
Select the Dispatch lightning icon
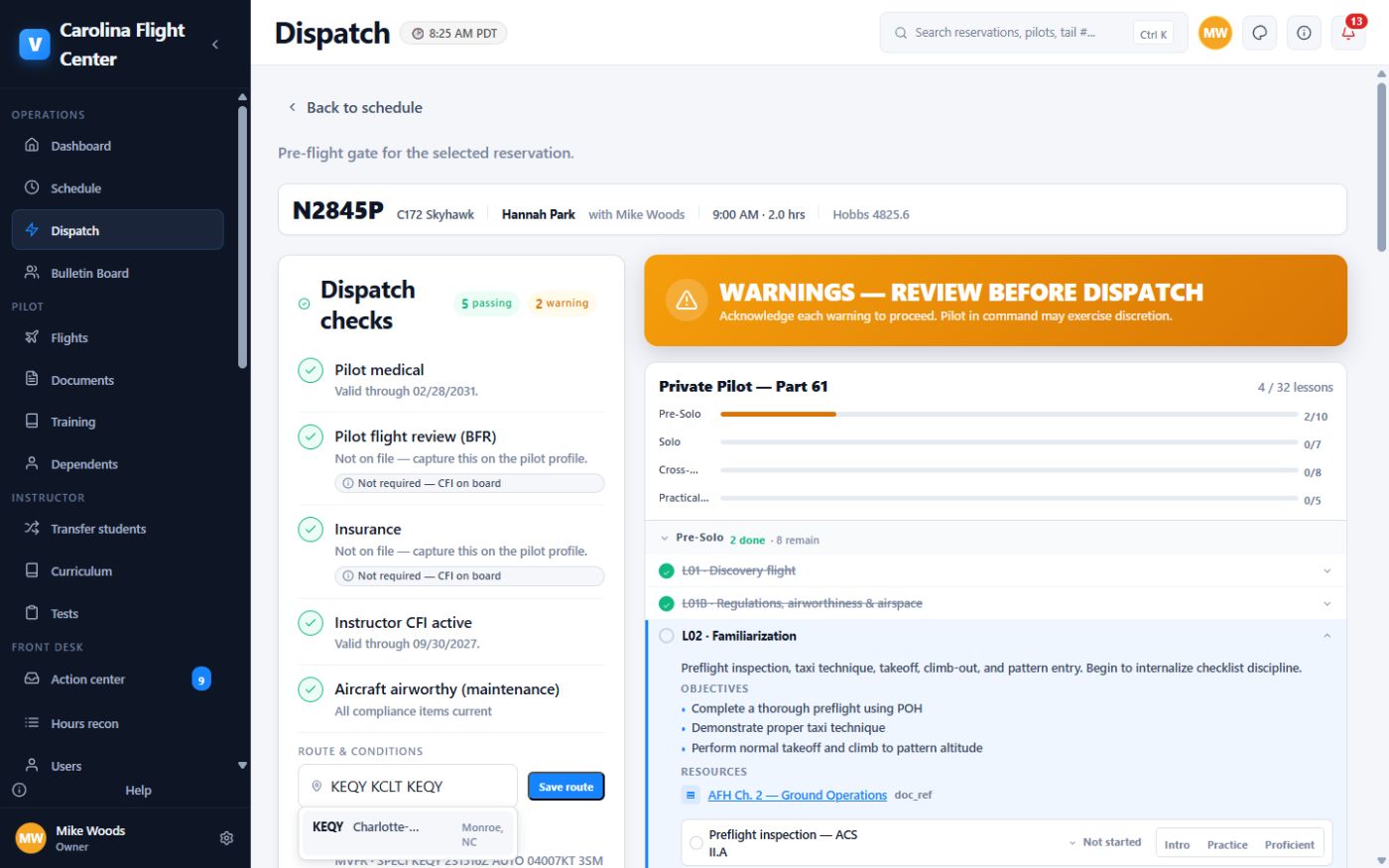(x=32, y=230)
